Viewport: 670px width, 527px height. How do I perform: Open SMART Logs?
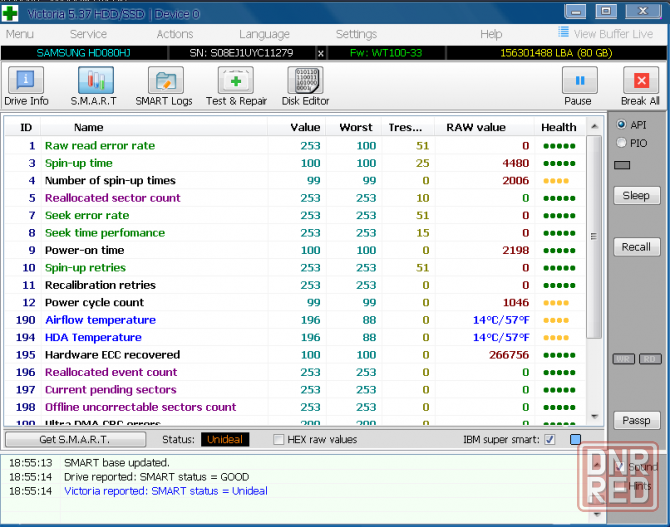coord(164,86)
